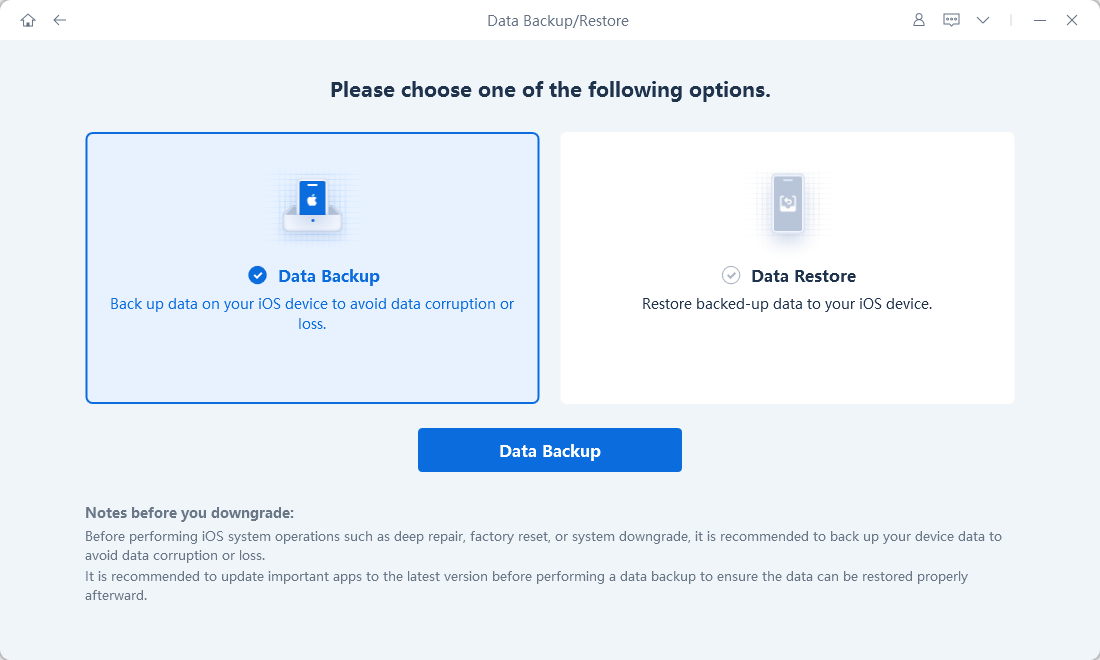The image size is (1100, 660).
Task: Click the Data Restore heading text
Action: click(803, 276)
